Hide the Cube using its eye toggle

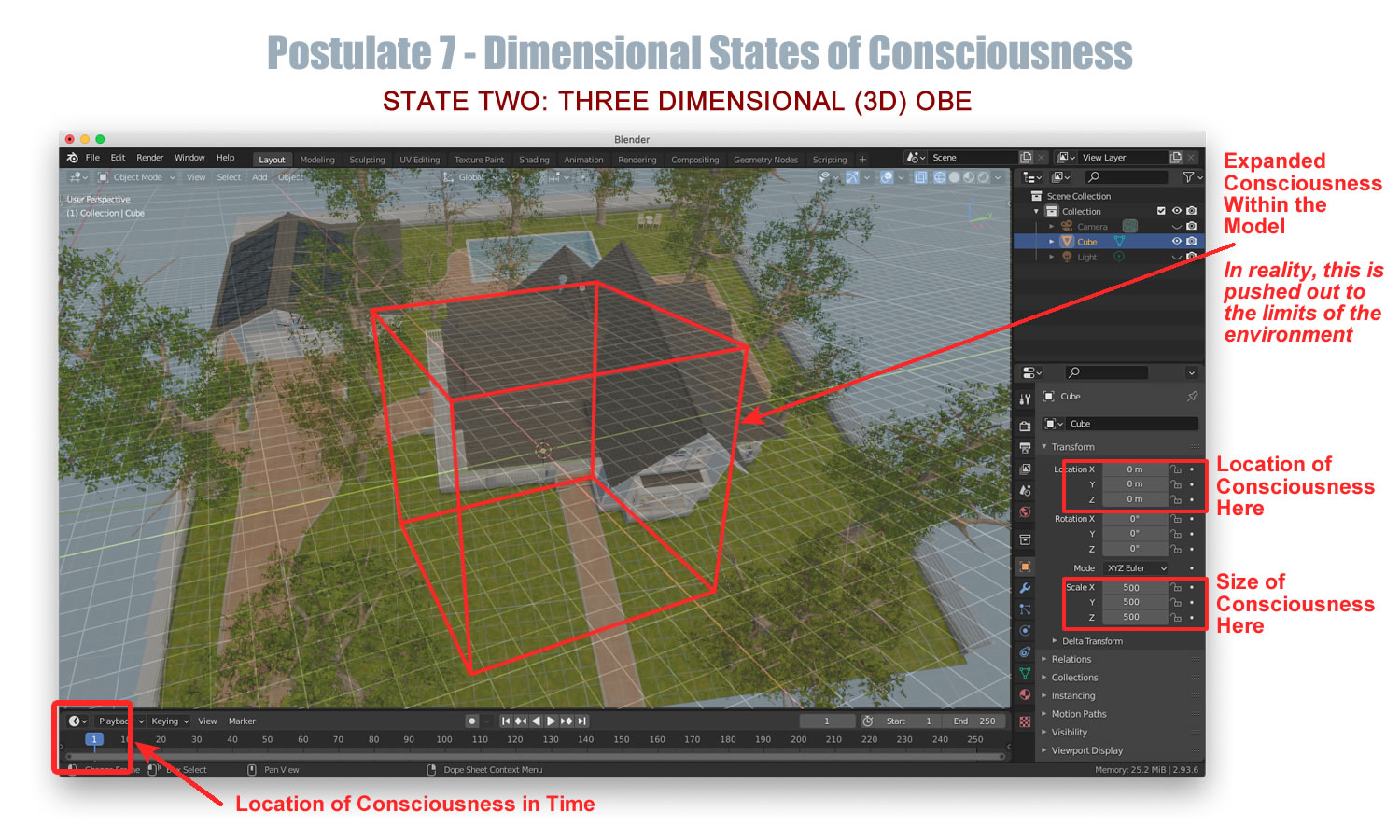coord(1177,241)
